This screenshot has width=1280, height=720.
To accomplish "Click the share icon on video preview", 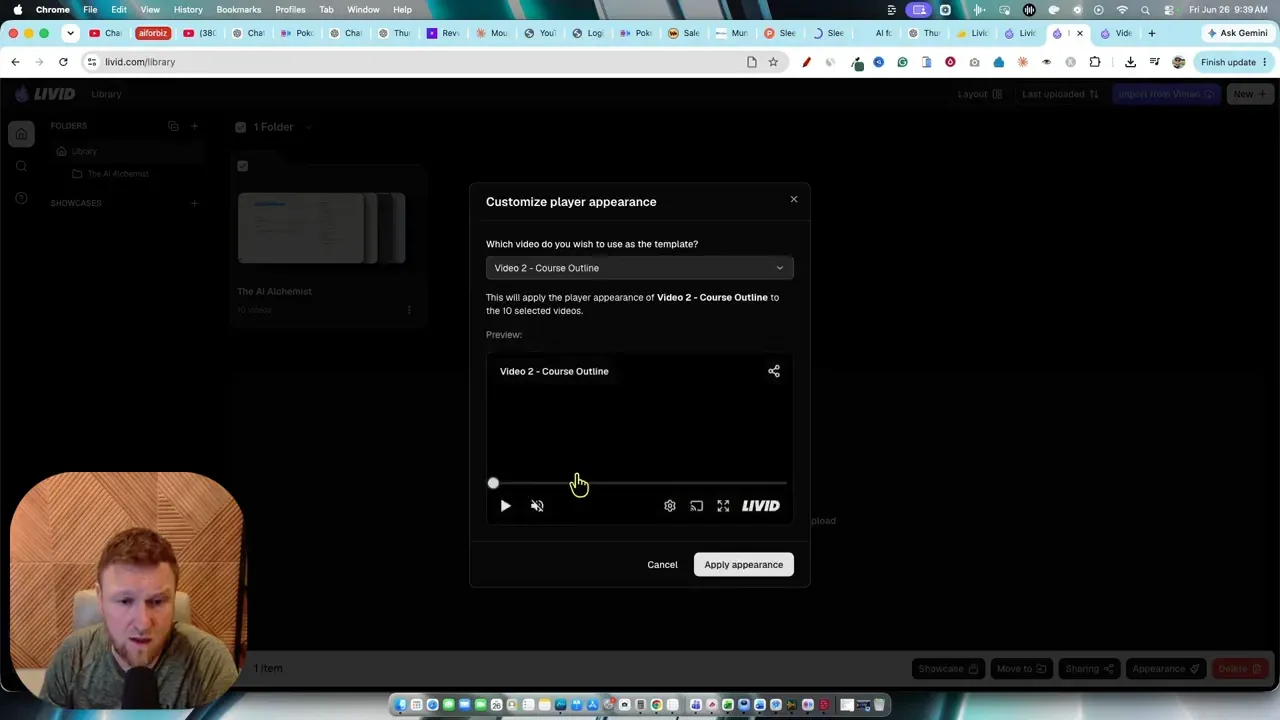I will click(774, 371).
